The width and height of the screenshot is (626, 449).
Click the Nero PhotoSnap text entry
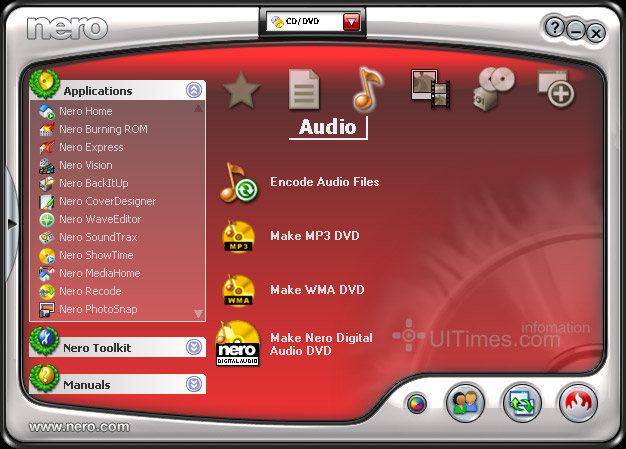click(98, 309)
